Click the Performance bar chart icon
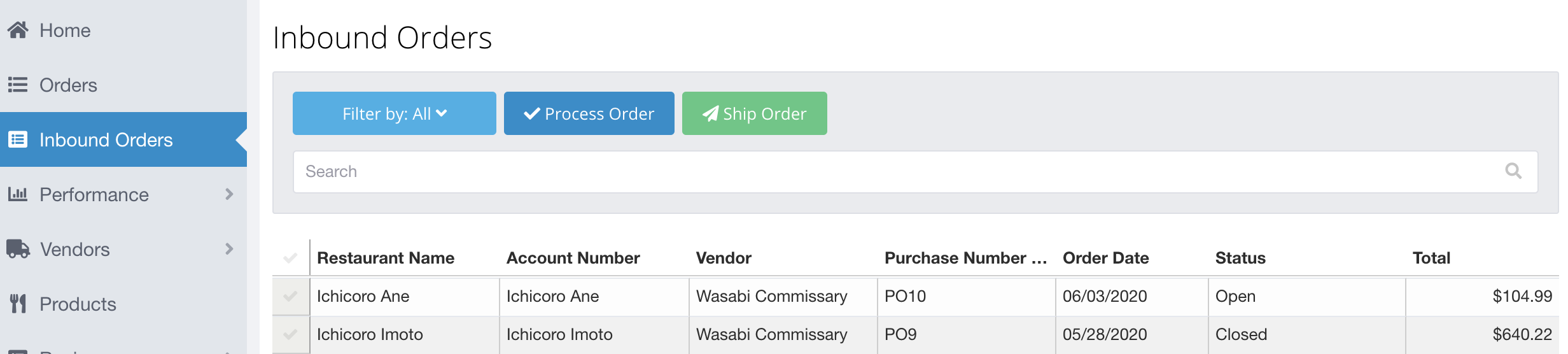The height and width of the screenshot is (354, 1568). coord(18,194)
